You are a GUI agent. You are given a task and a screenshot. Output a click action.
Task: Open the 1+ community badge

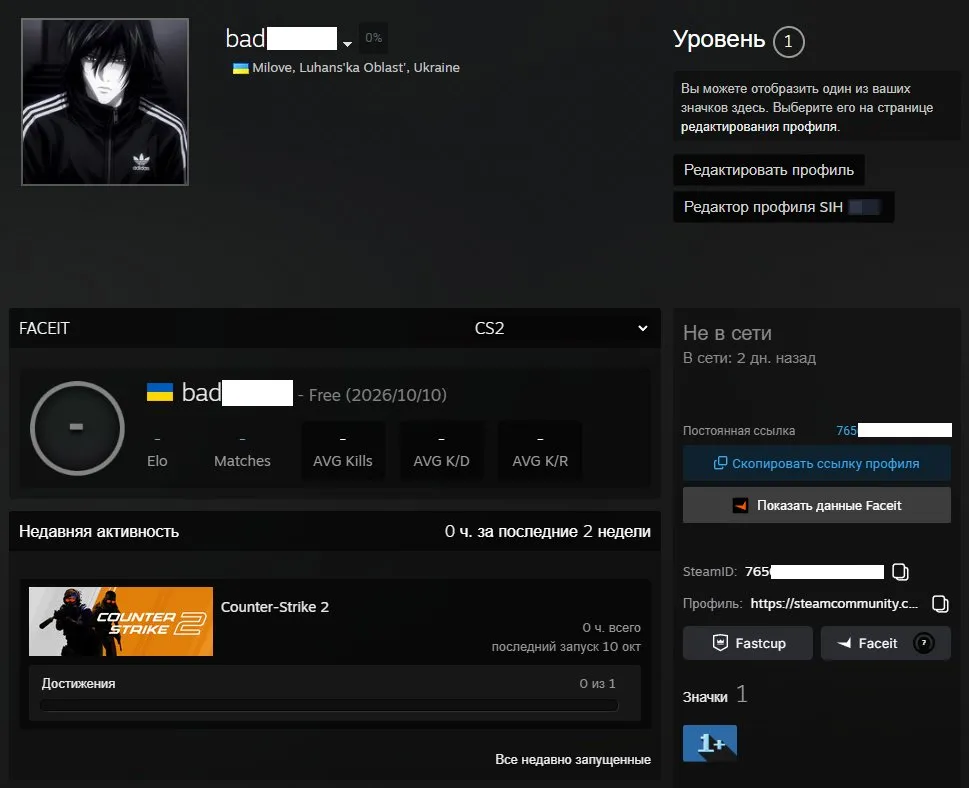[x=709, y=743]
